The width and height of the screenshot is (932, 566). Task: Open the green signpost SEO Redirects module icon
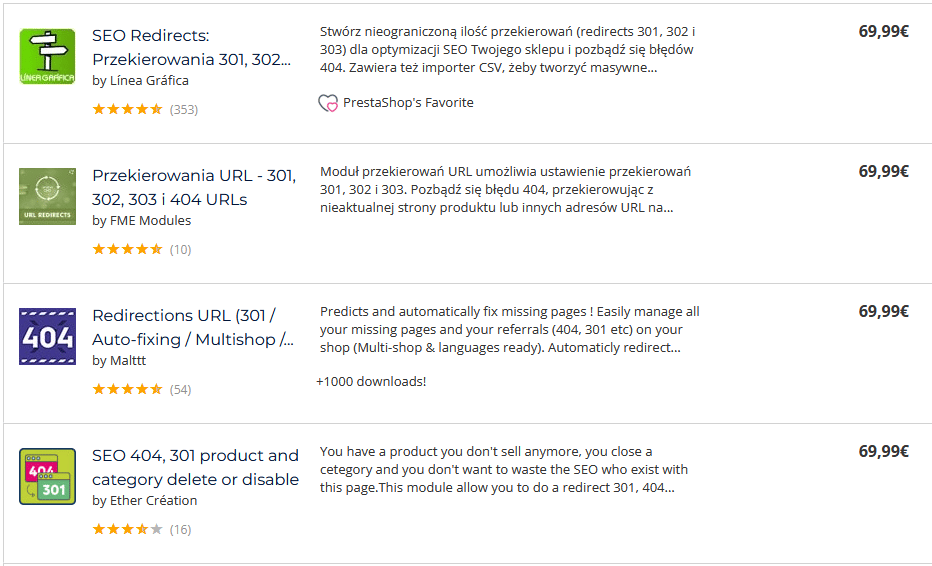tap(48, 56)
